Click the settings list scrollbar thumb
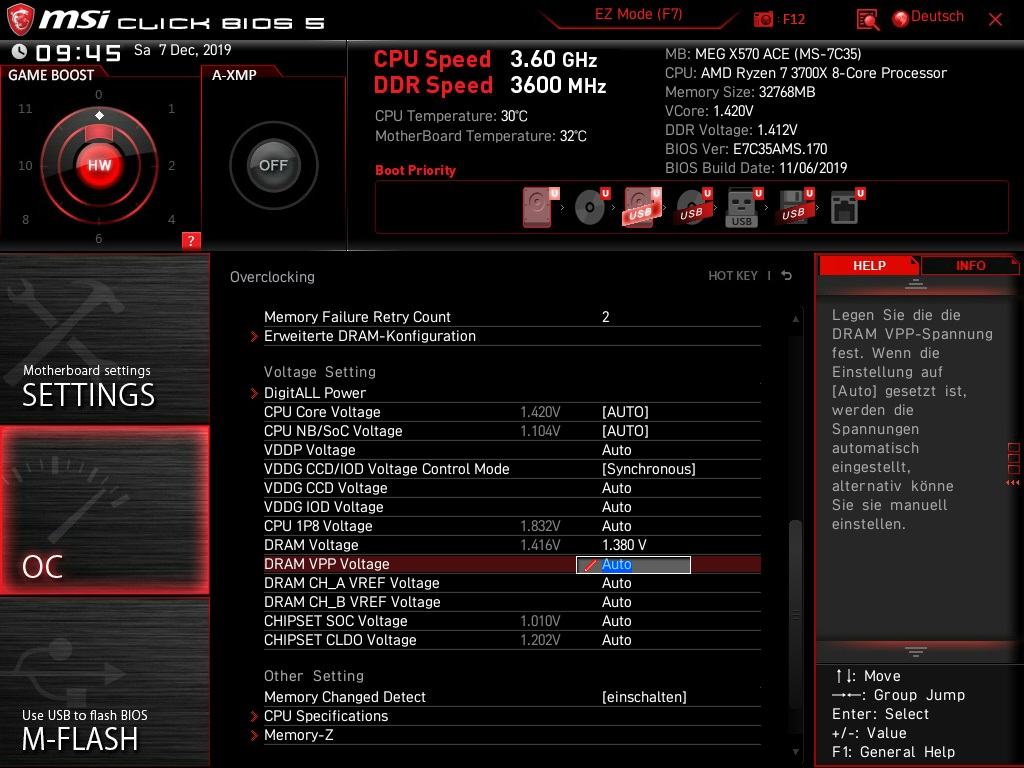Image resolution: width=1024 pixels, height=768 pixels. 795,614
